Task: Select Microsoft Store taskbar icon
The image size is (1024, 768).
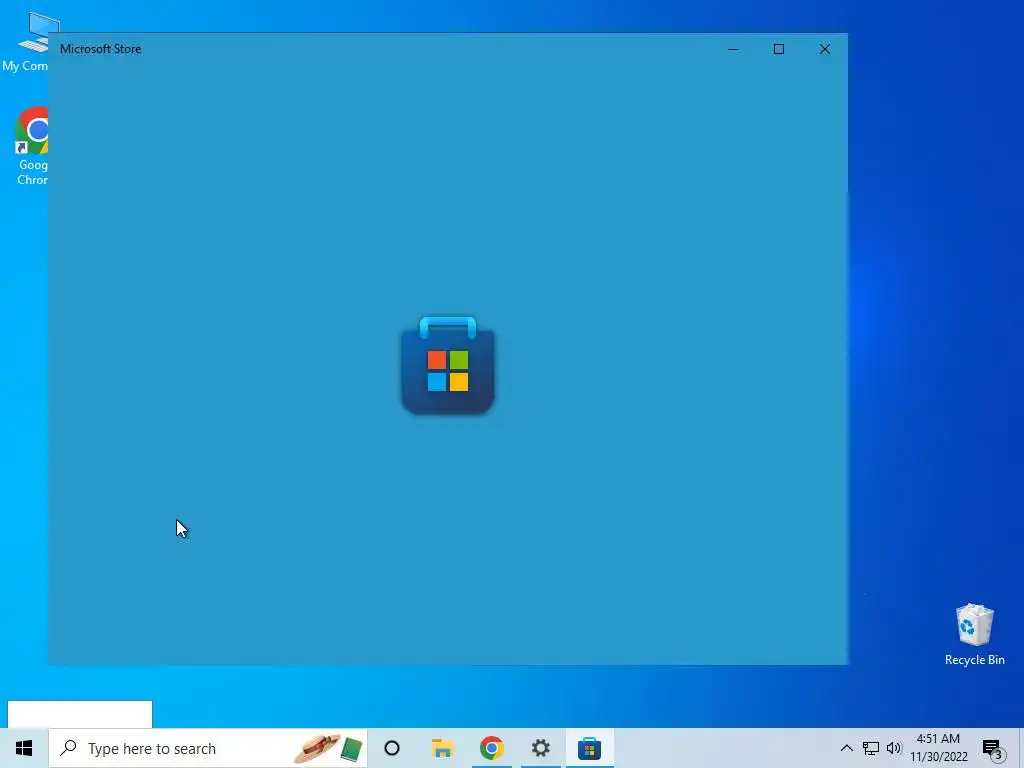Action: tap(590, 748)
